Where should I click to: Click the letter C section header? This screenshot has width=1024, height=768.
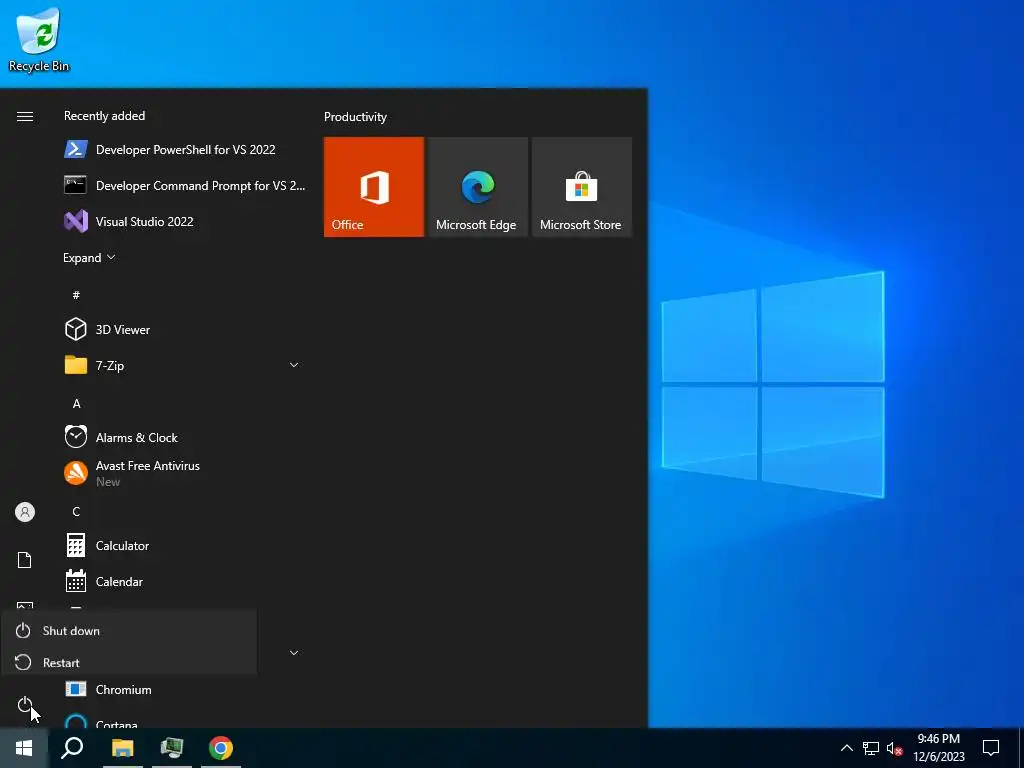point(76,511)
